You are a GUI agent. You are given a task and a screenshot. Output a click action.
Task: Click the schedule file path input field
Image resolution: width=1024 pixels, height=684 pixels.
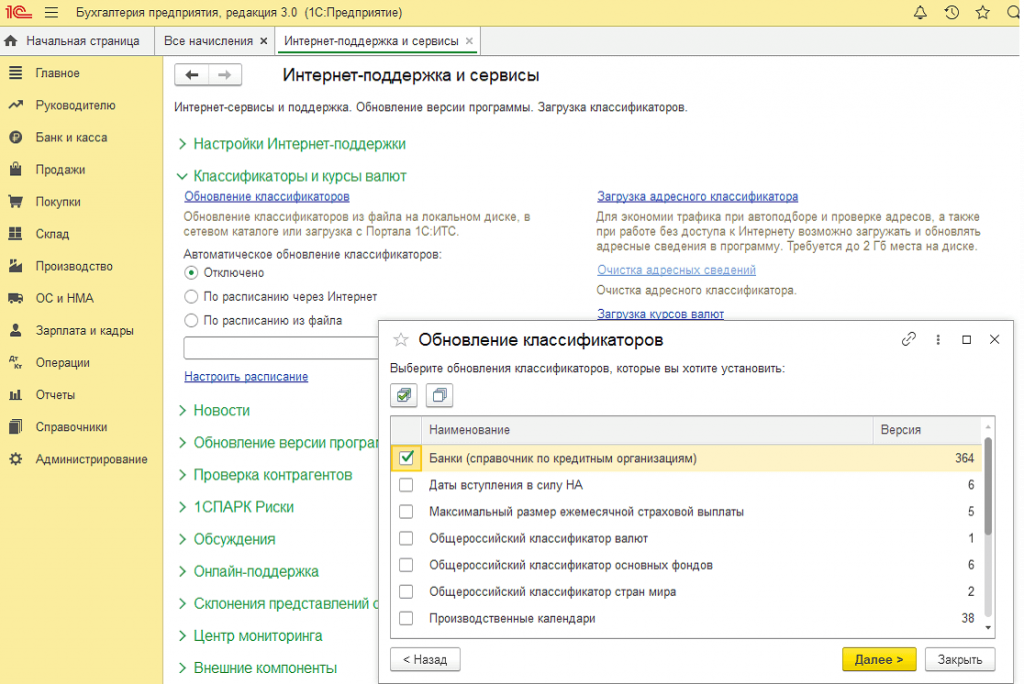281,348
